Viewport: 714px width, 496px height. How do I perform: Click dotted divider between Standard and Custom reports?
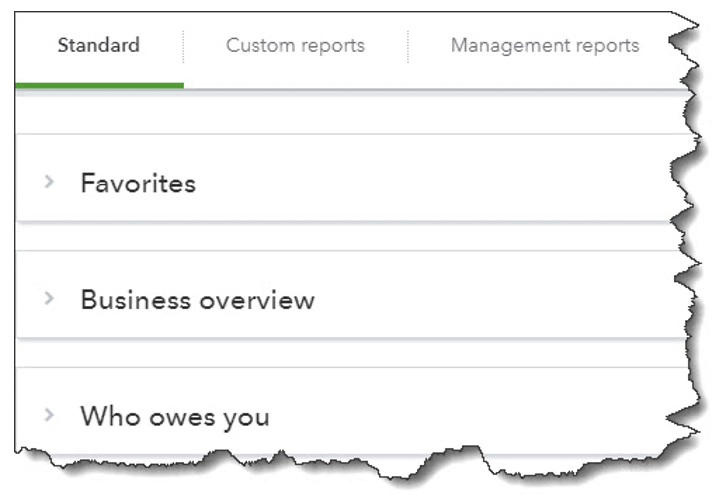[183, 47]
